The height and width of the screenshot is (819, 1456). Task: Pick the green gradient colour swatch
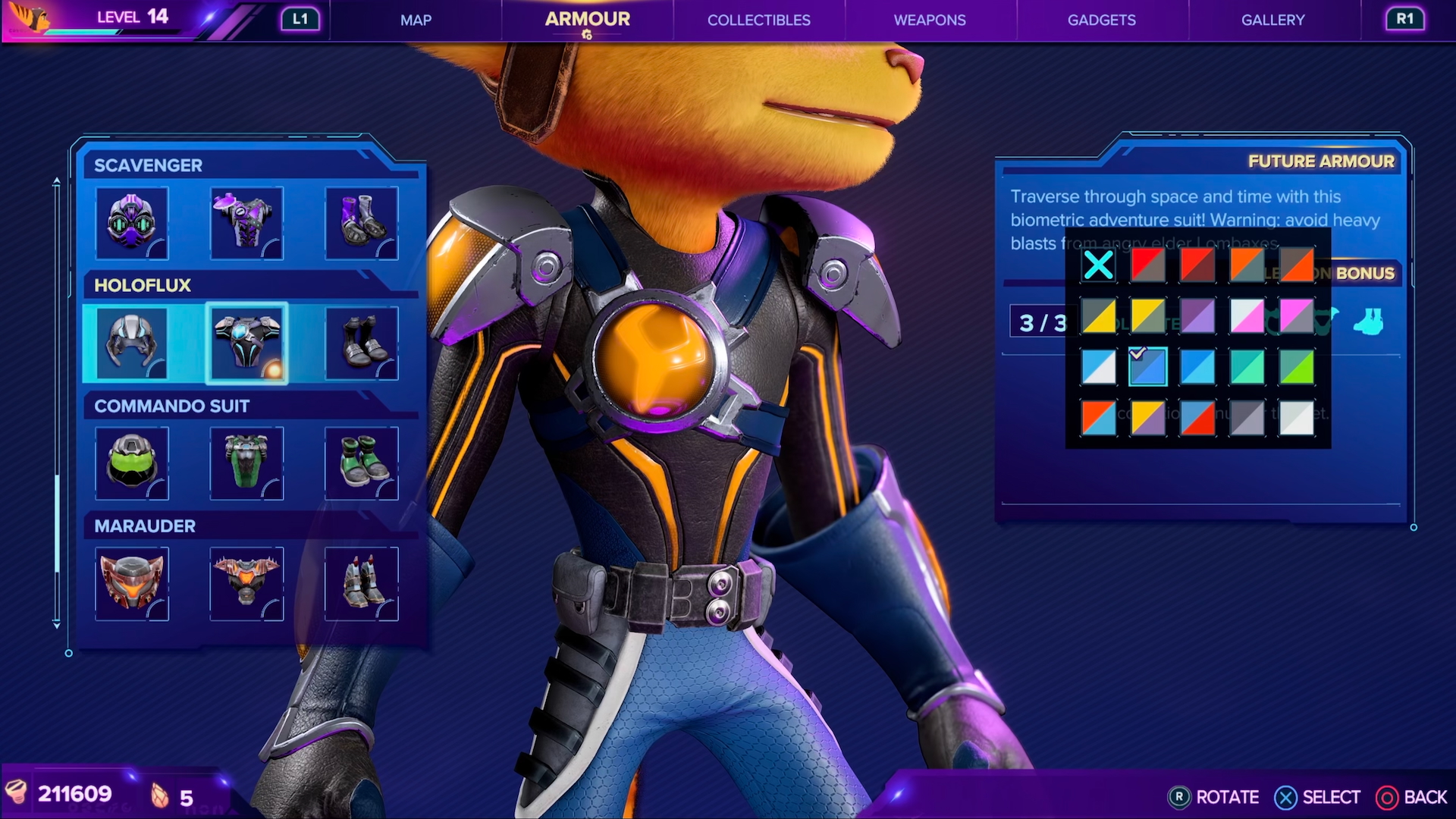[1296, 367]
